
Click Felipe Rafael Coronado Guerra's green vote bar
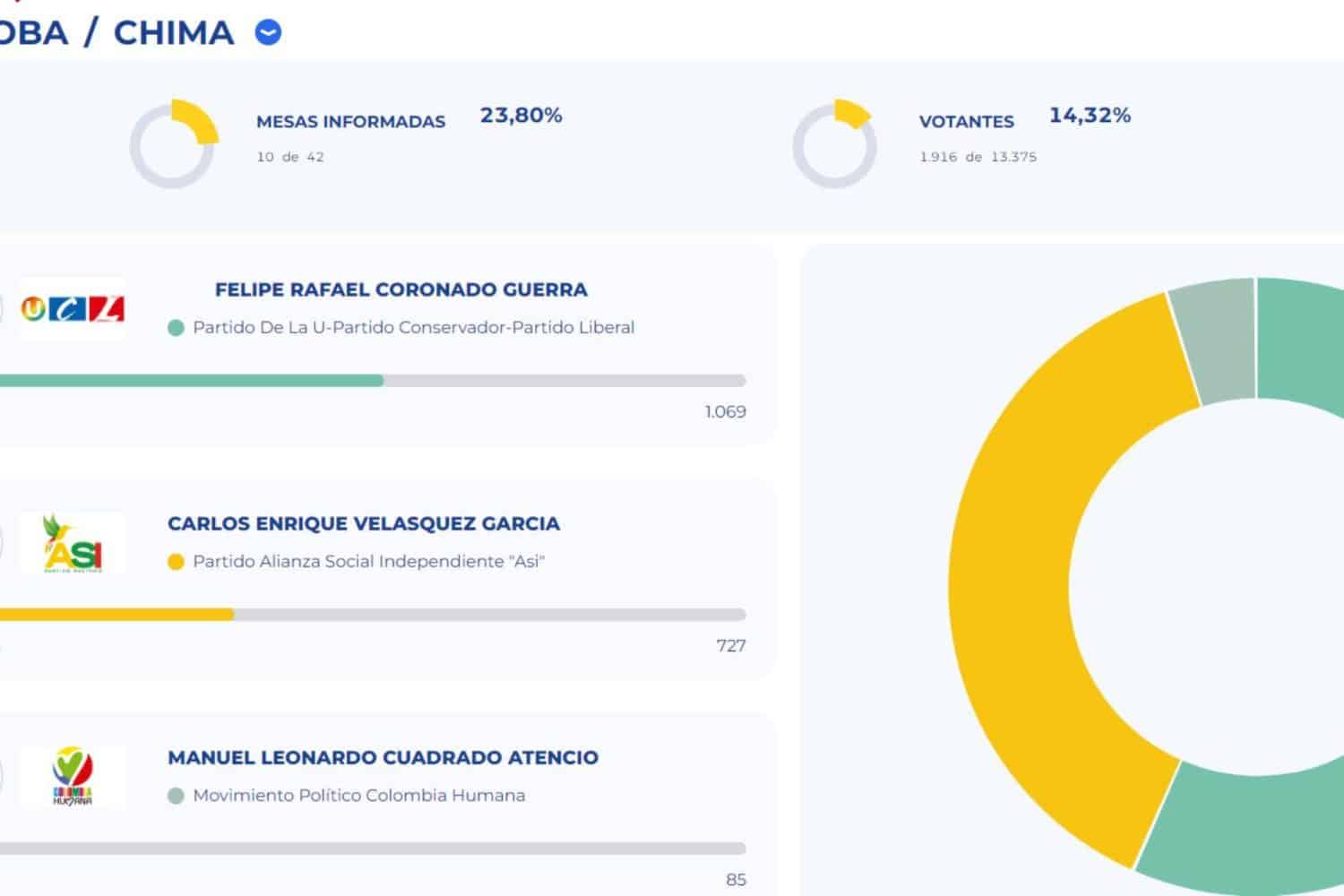pyautogui.click(x=192, y=381)
